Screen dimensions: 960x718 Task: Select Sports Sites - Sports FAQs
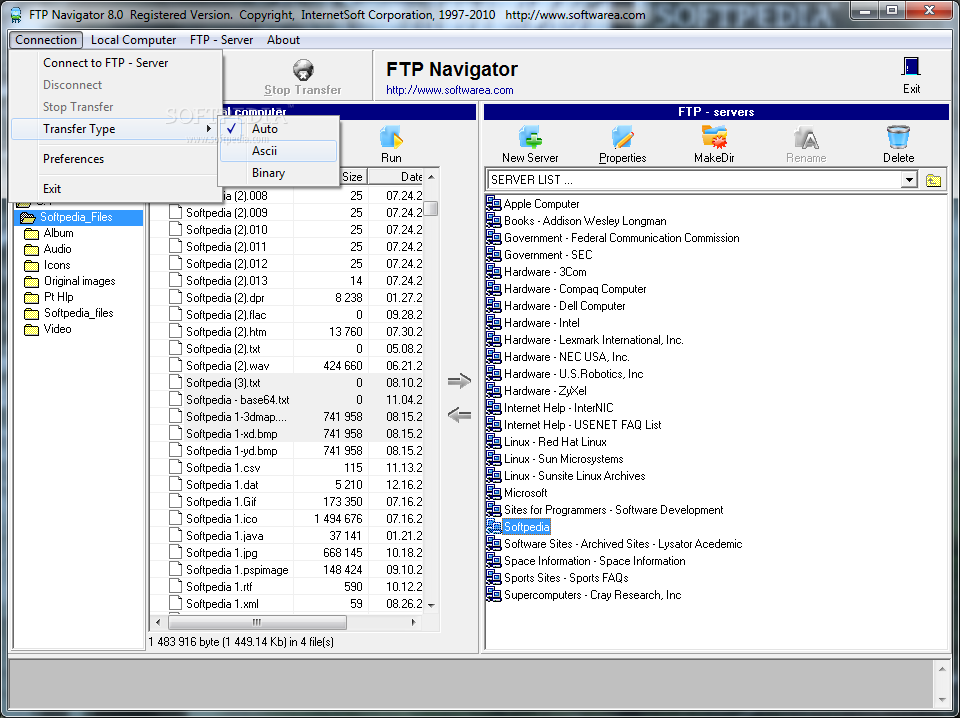point(566,577)
